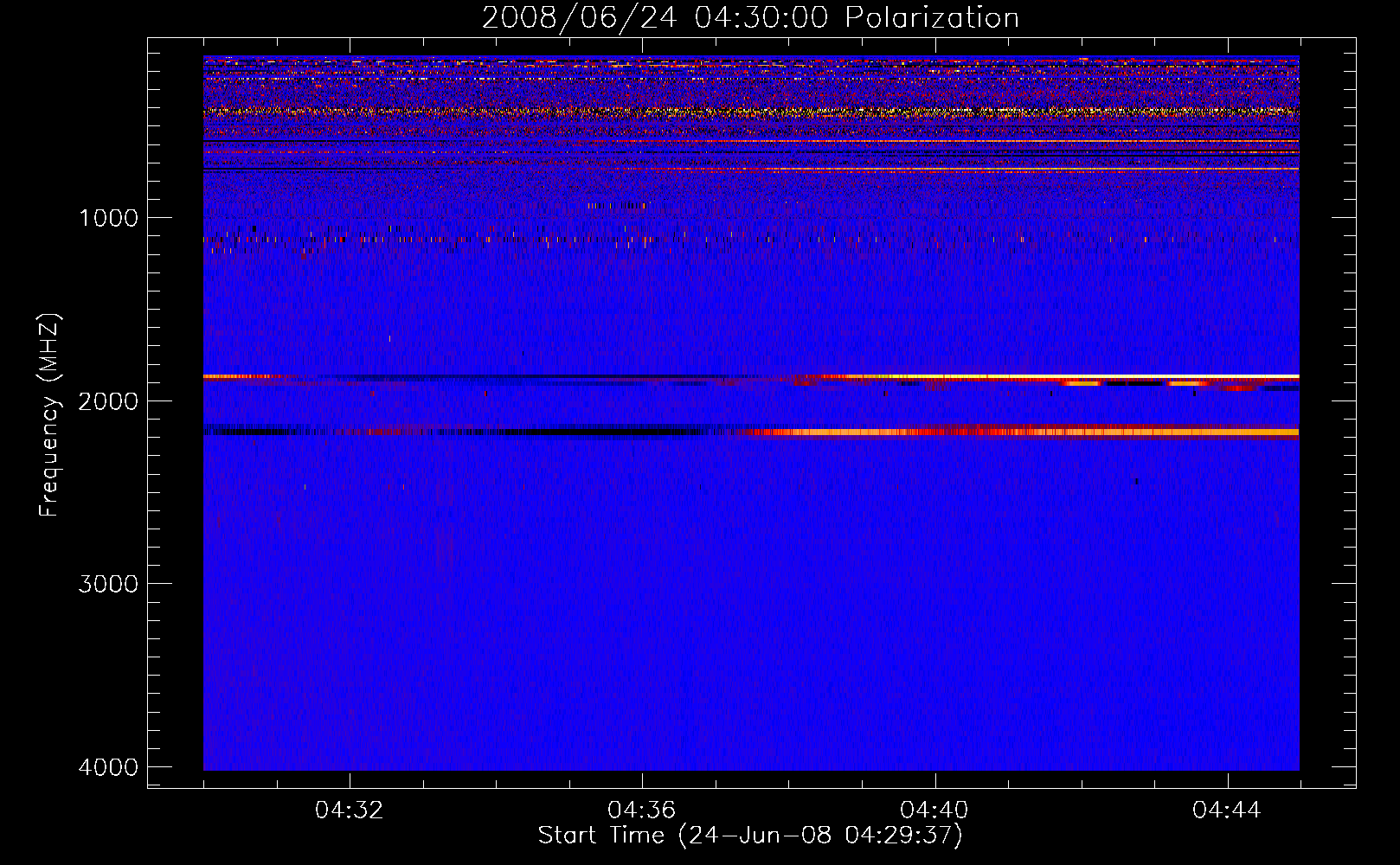Screen dimensions: 1400x865
Task: Click the 3000 frequency tick label
Action: (x=108, y=584)
